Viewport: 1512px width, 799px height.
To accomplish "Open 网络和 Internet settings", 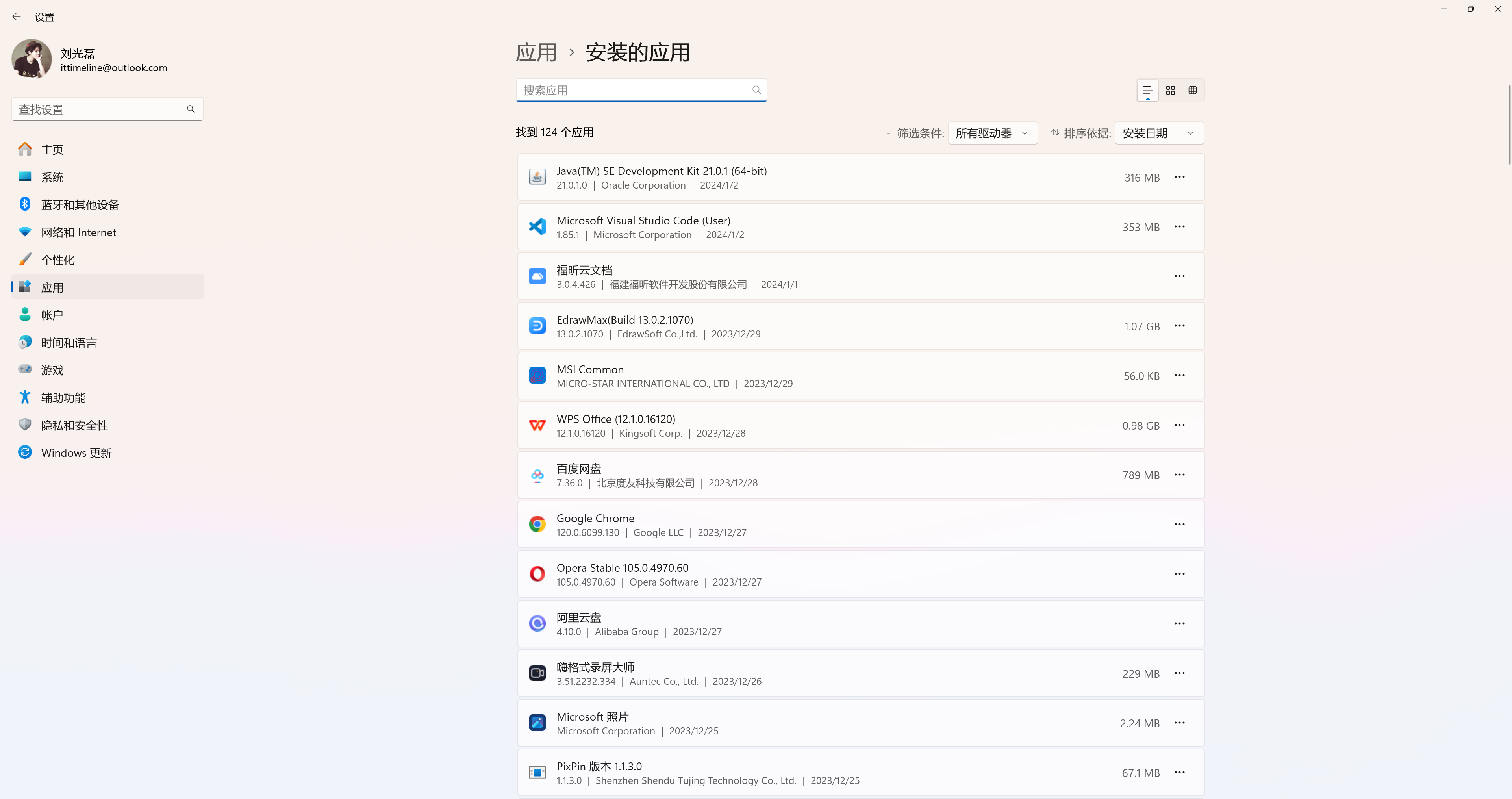I will (107, 232).
